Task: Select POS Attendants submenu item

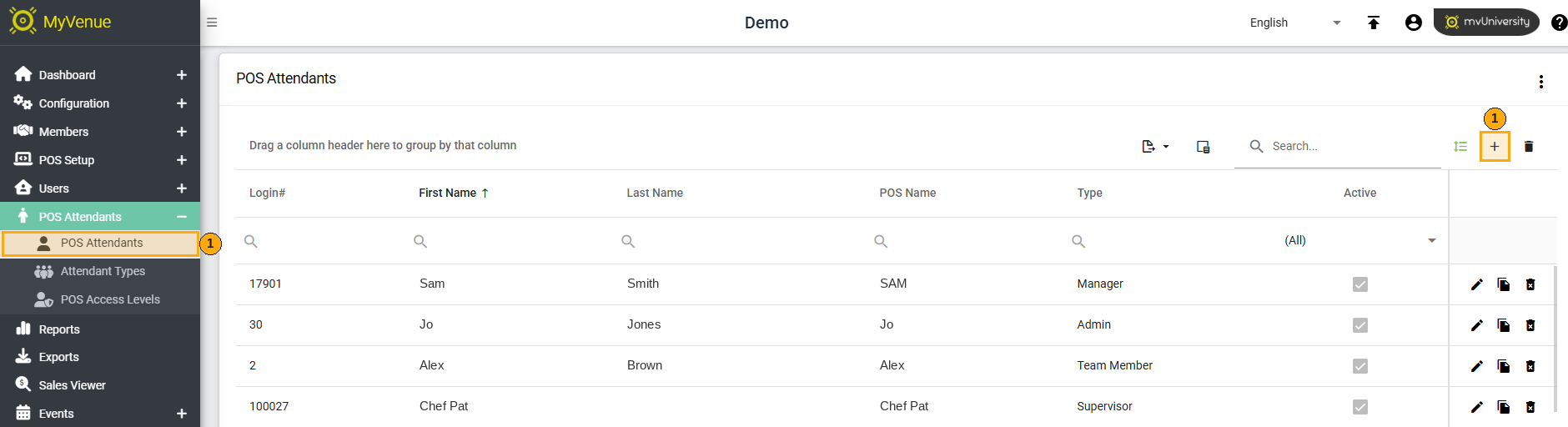Action: pos(100,243)
